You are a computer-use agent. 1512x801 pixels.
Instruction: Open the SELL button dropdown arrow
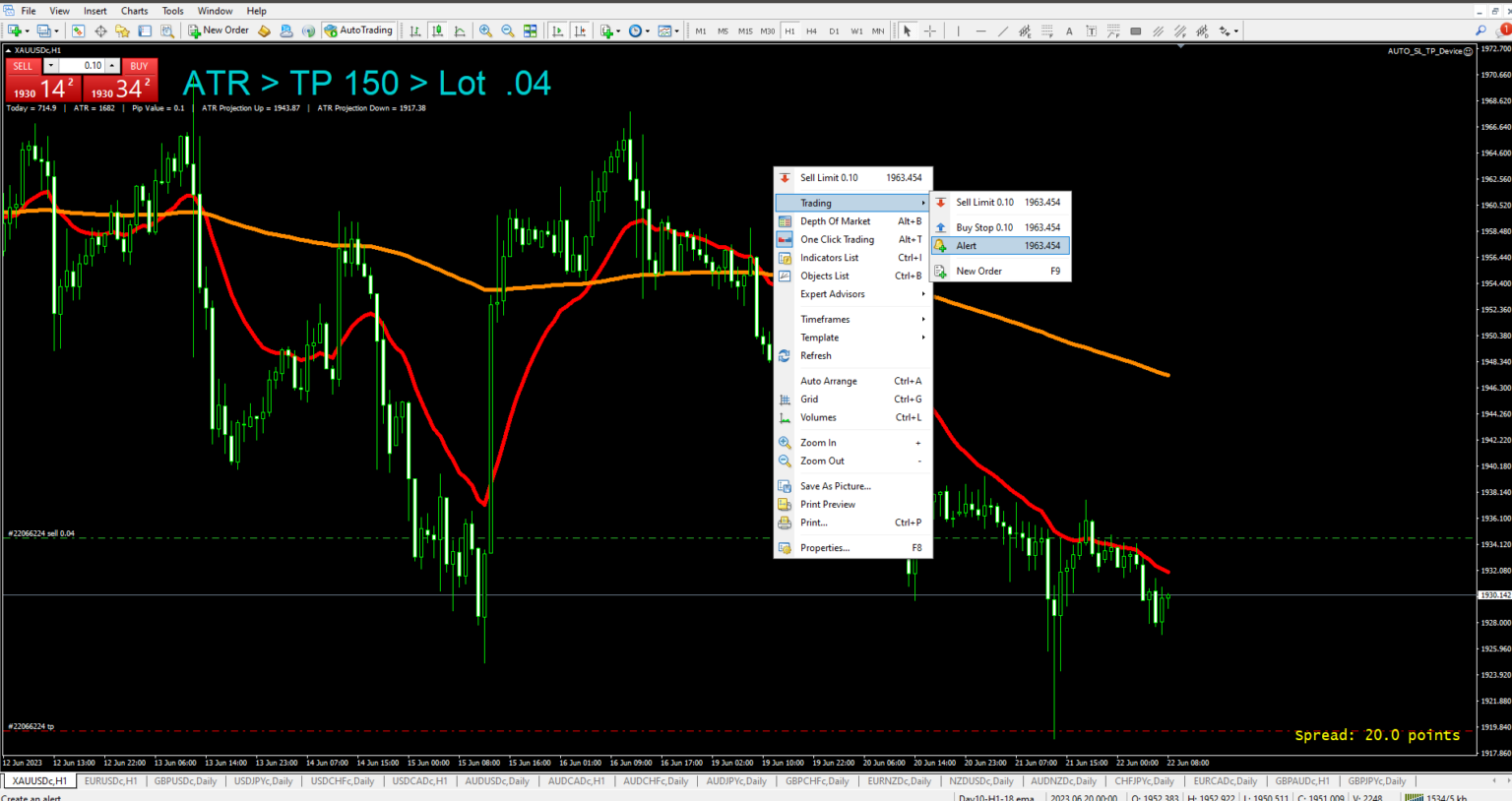click(50, 65)
